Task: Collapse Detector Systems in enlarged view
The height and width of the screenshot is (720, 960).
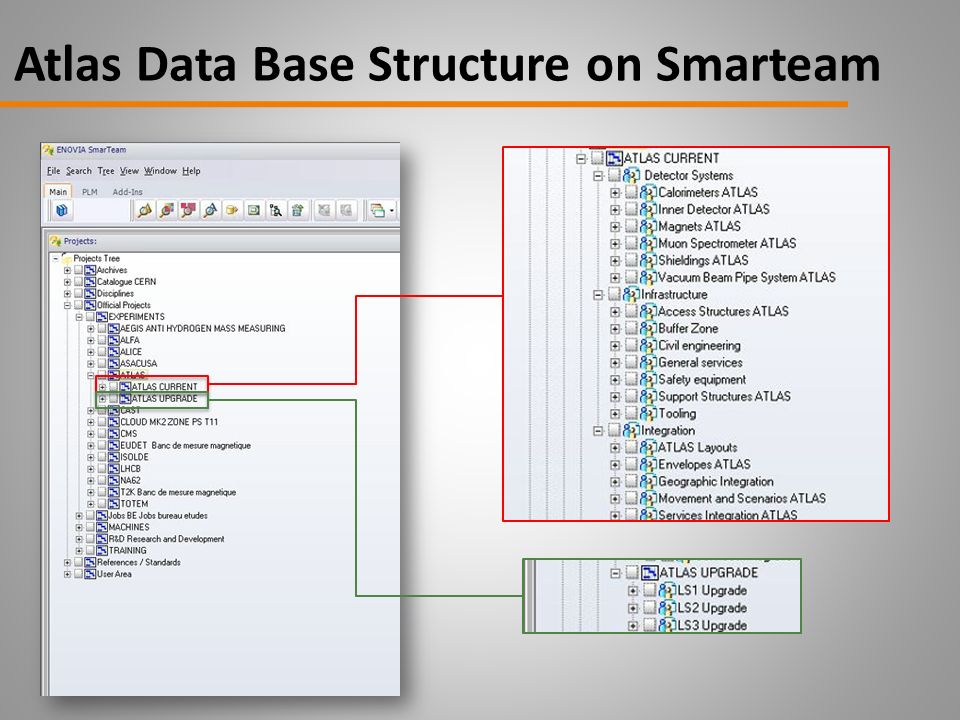Action: [598, 176]
